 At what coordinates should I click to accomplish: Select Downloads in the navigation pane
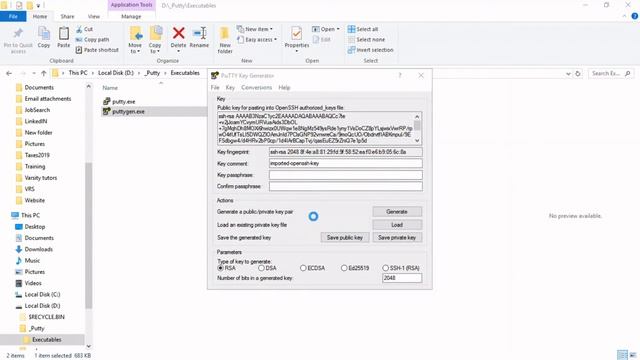pyautogui.click(x=39, y=249)
